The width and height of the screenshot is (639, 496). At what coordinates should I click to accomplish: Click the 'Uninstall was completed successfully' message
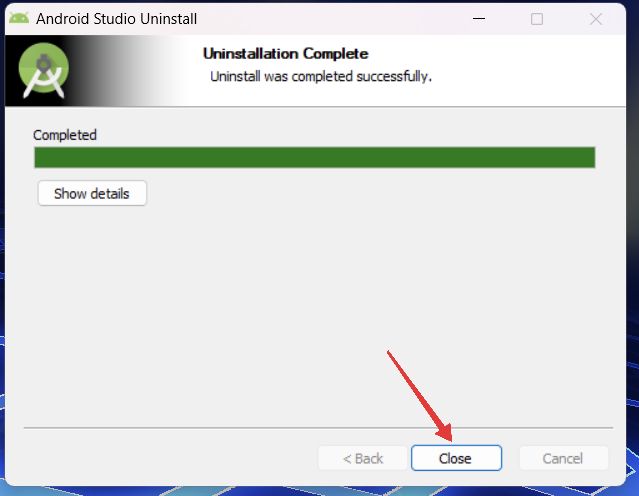(321, 76)
